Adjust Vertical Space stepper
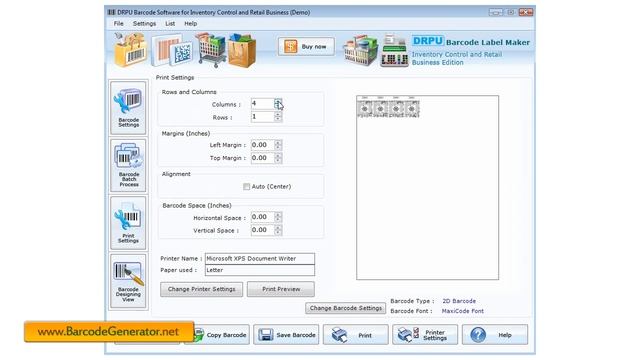The width and height of the screenshot is (640, 360). coord(278,230)
